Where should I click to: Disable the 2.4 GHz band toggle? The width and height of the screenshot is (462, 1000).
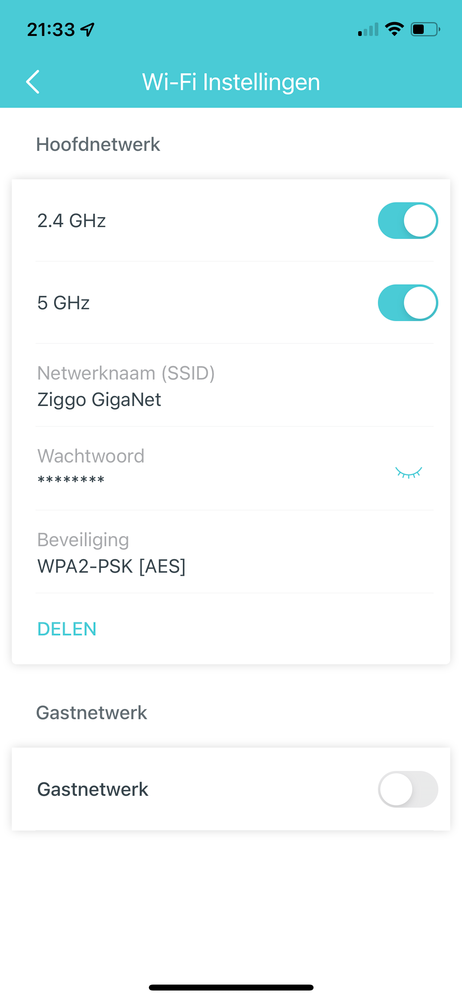pyautogui.click(x=408, y=221)
